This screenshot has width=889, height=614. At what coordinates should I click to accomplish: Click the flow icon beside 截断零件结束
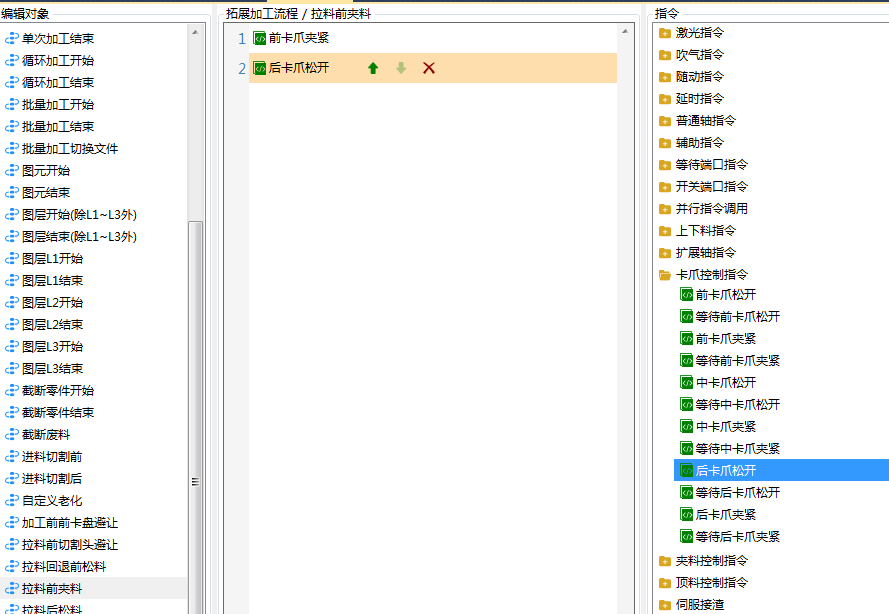tap(12, 413)
